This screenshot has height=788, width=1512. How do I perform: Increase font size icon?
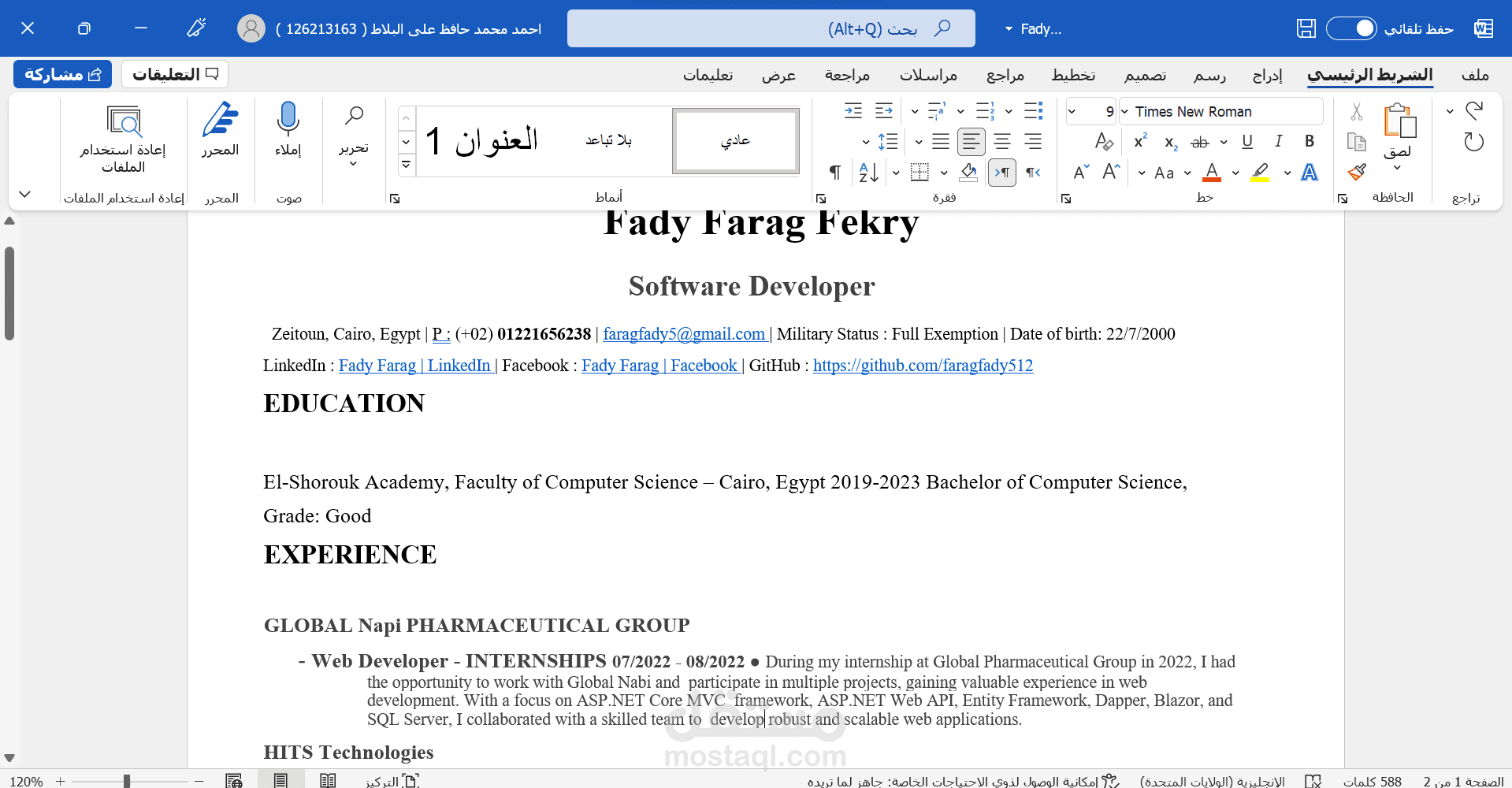click(1111, 172)
